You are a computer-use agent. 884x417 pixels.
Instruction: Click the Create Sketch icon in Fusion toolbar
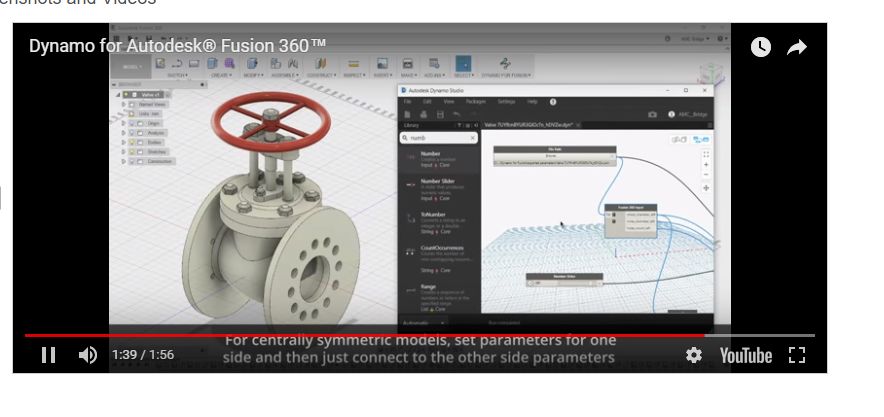pos(161,63)
